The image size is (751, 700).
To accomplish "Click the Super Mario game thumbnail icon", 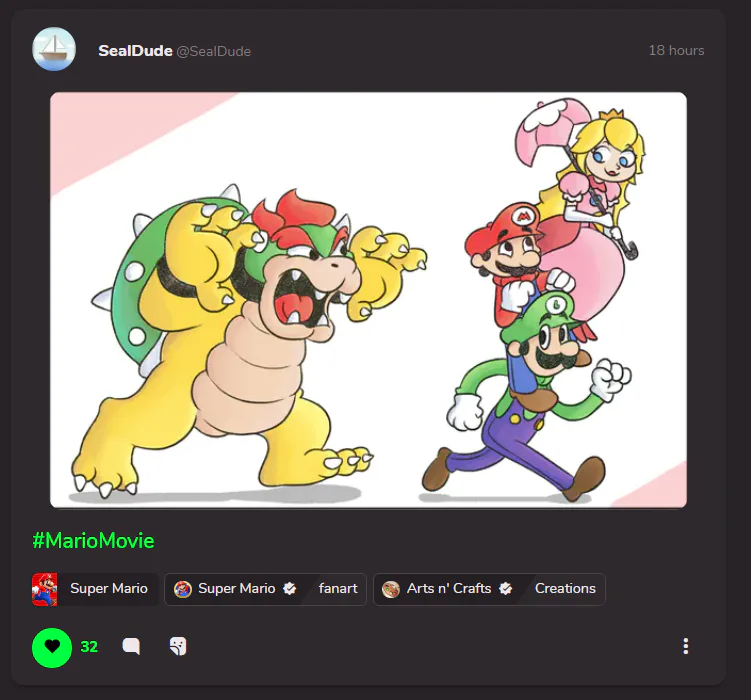I will pos(45,589).
